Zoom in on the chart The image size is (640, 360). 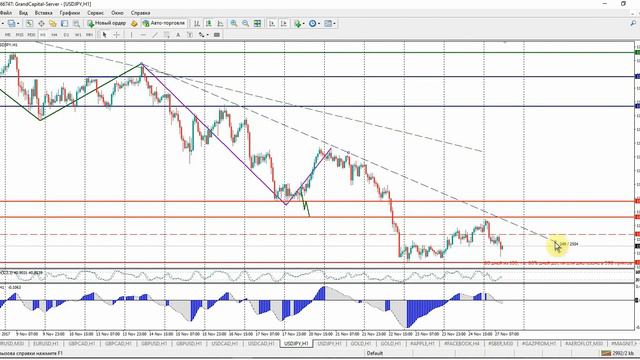(x=233, y=24)
